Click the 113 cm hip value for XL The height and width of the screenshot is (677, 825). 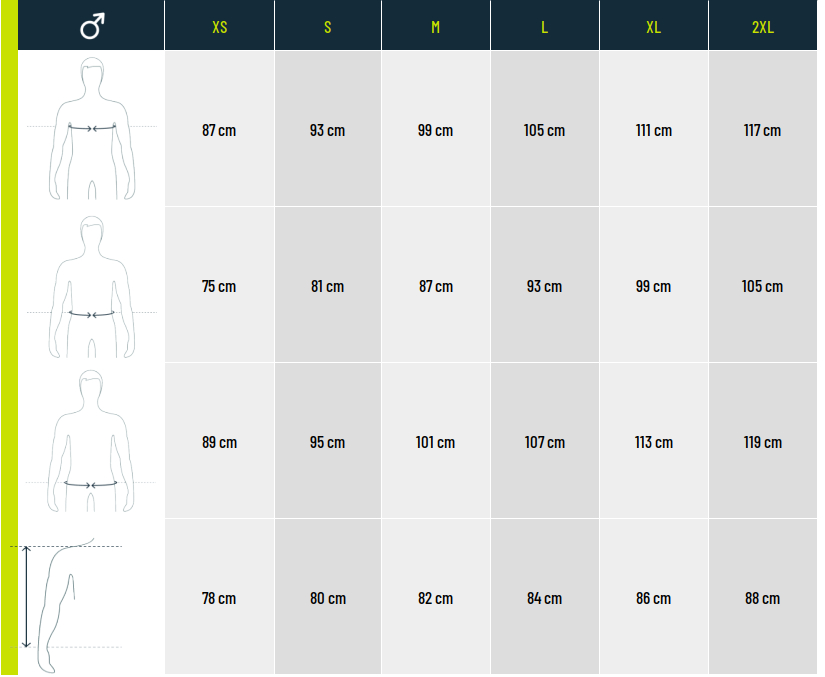coord(653,443)
